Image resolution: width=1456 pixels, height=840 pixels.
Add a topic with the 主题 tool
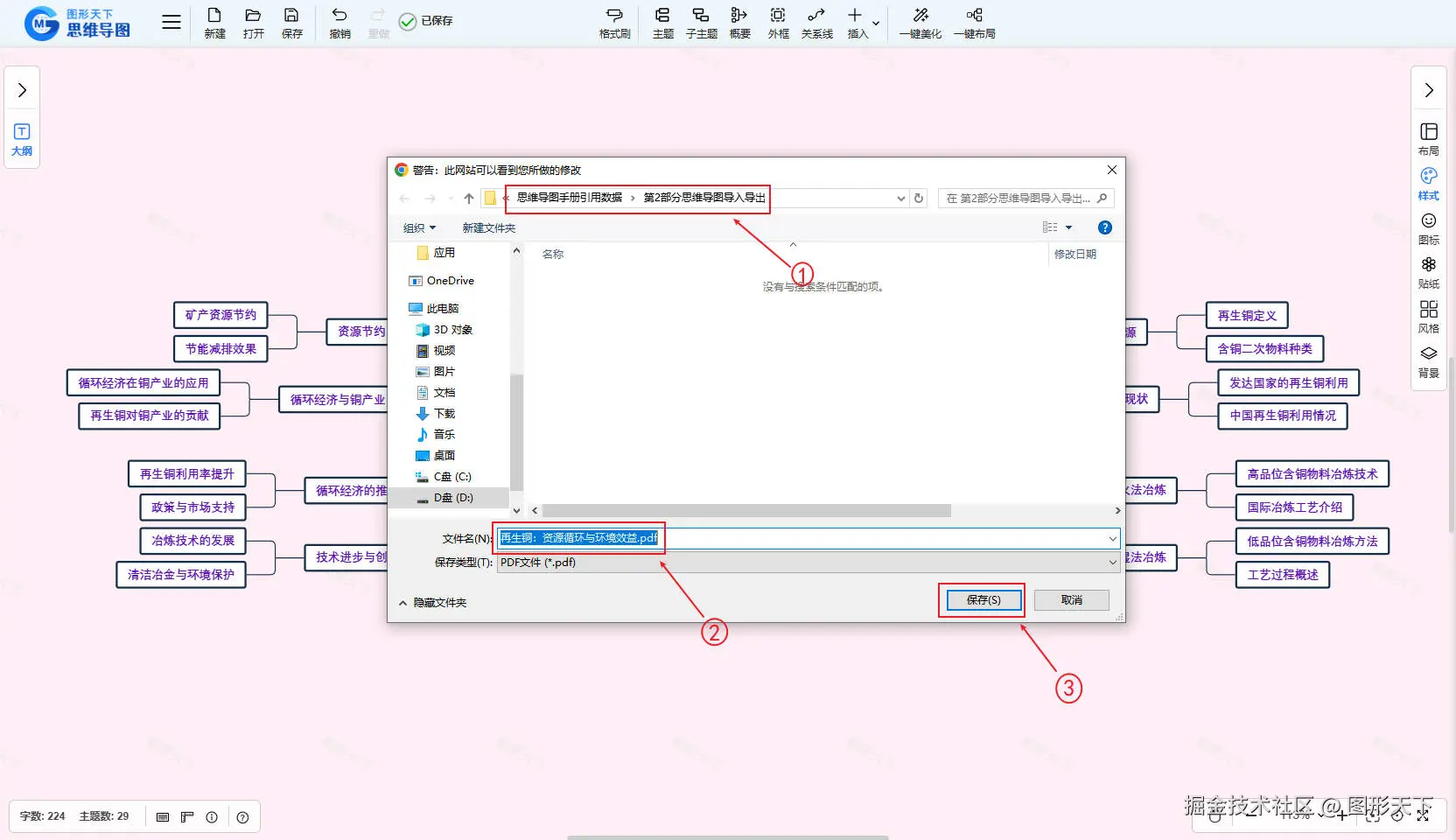663,24
